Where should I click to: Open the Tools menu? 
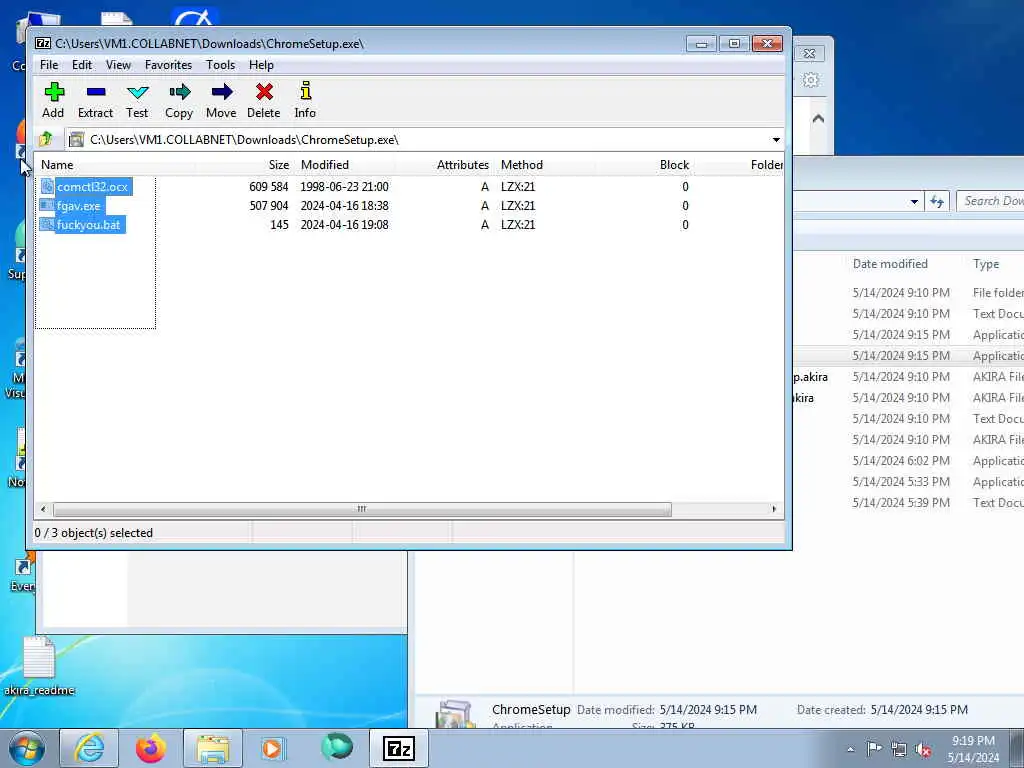(x=220, y=65)
